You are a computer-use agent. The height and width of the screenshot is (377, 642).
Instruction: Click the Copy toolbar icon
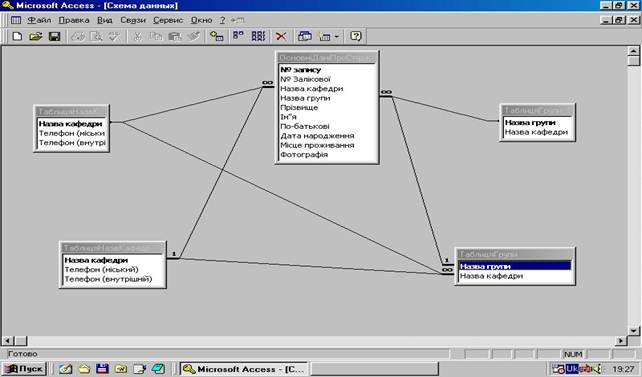(x=156, y=36)
